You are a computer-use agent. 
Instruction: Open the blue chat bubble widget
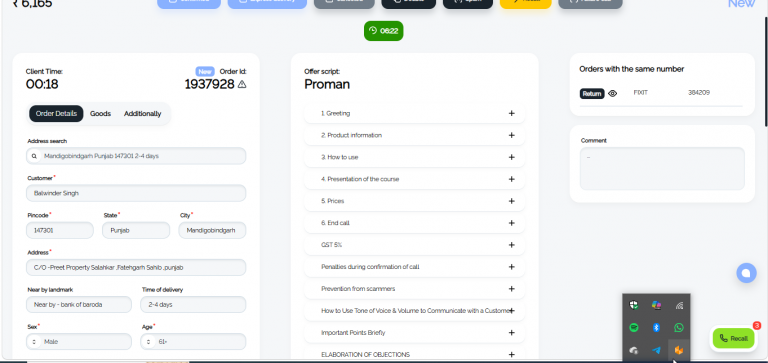pyautogui.click(x=746, y=273)
